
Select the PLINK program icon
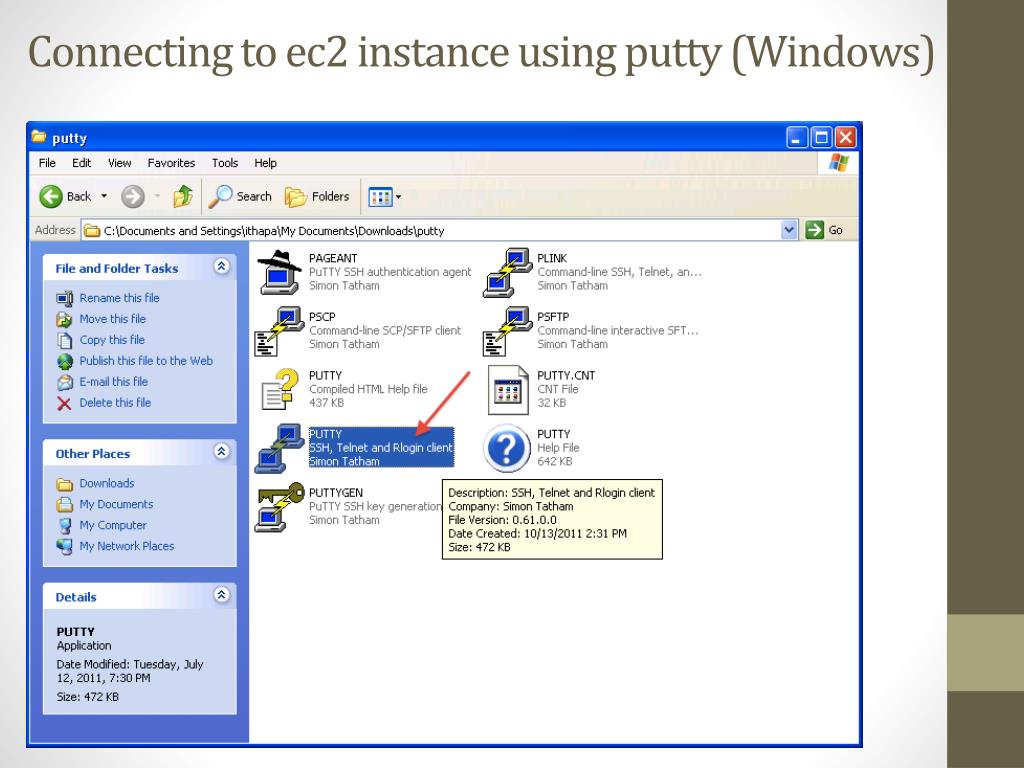click(x=507, y=272)
